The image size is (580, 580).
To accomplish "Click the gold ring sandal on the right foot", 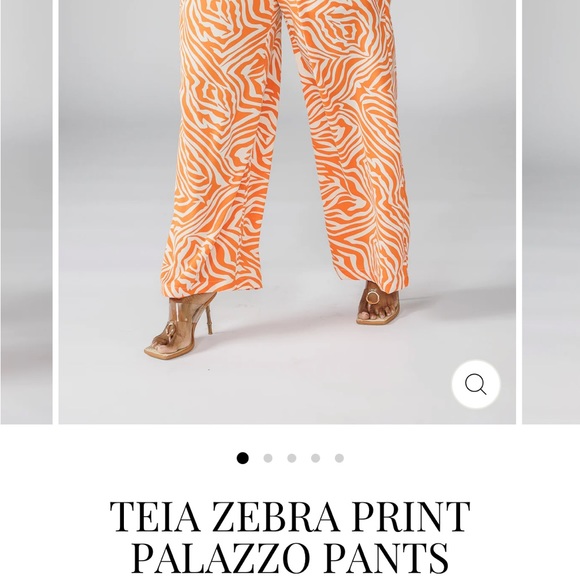I will tap(378, 303).
